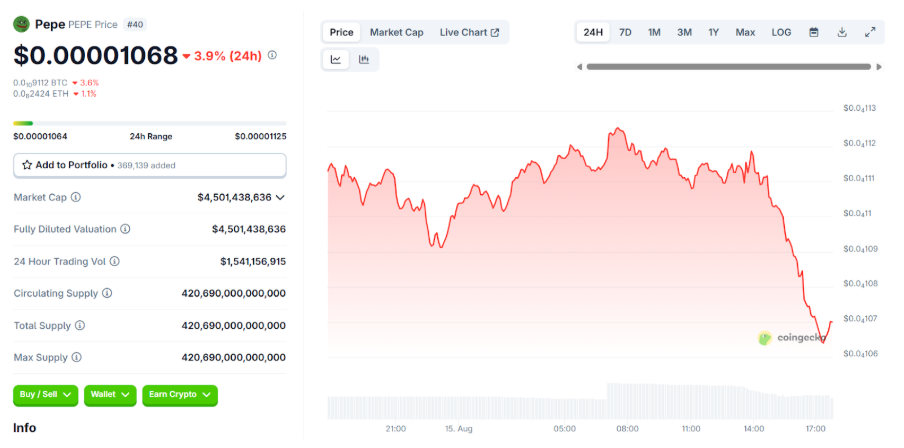904x448 pixels.
Task: Select the 3M time range
Action: (684, 32)
